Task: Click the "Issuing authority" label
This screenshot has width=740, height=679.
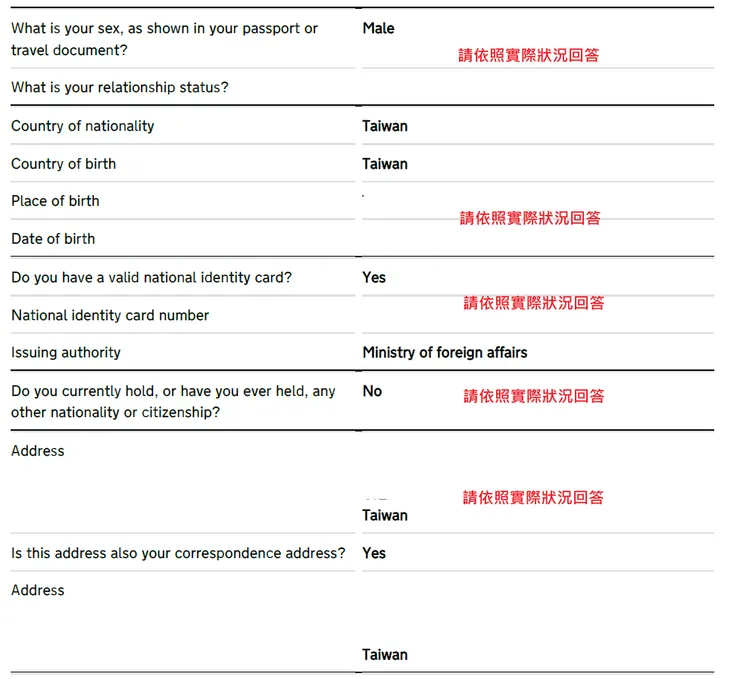Action: 65,353
